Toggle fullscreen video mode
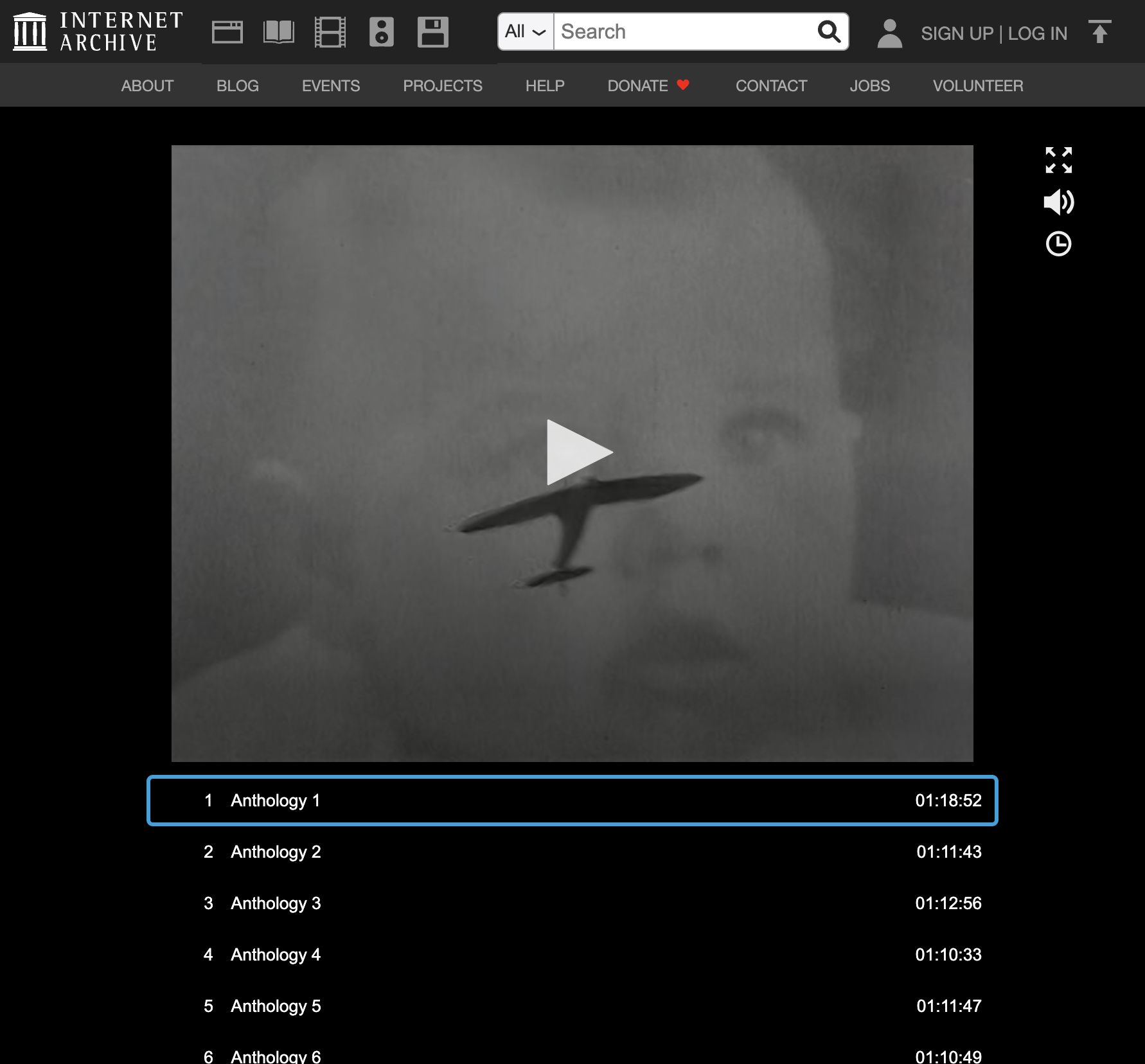Screen dimensions: 1145x1064 pyautogui.click(x=1058, y=160)
